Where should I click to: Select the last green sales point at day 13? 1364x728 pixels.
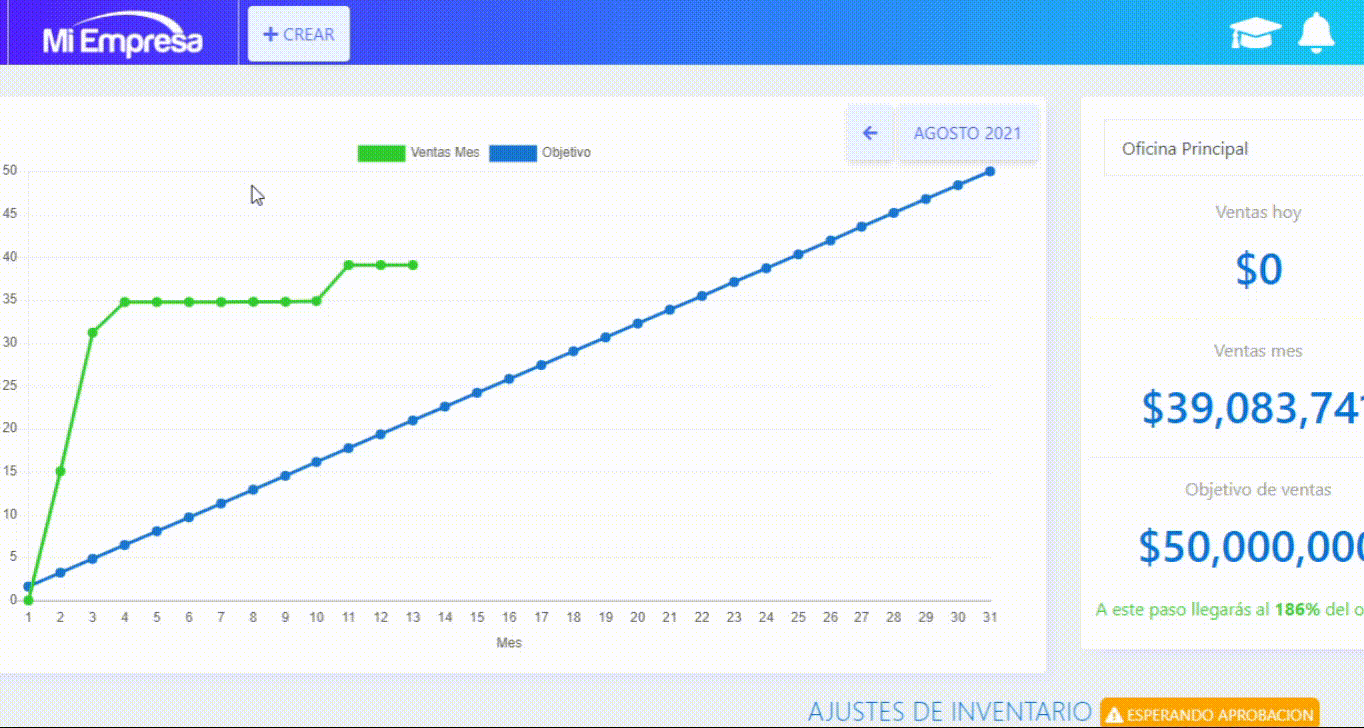tap(412, 265)
